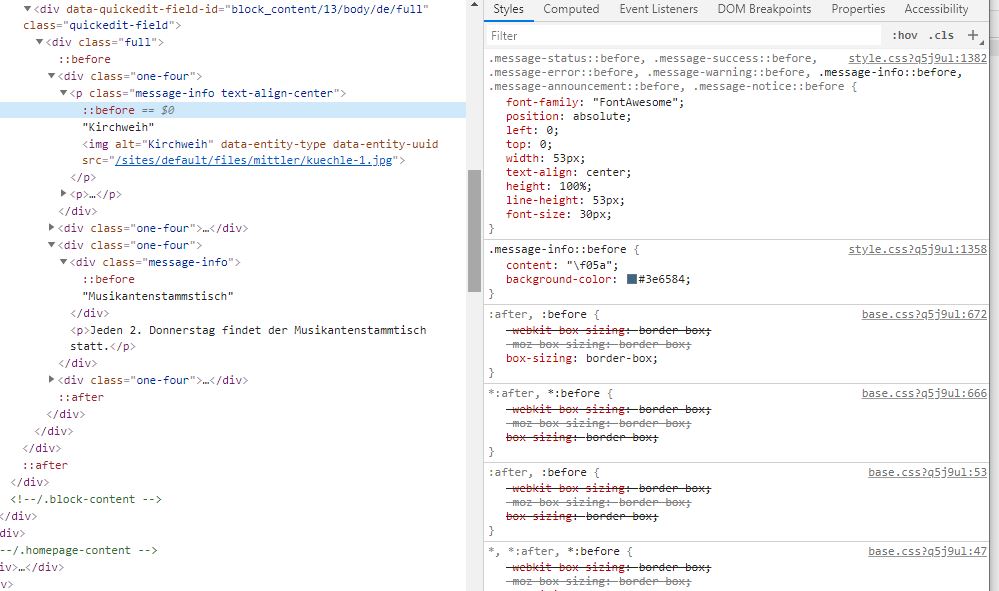Click the Filter styles input field
The image size is (999, 591).
[680, 36]
